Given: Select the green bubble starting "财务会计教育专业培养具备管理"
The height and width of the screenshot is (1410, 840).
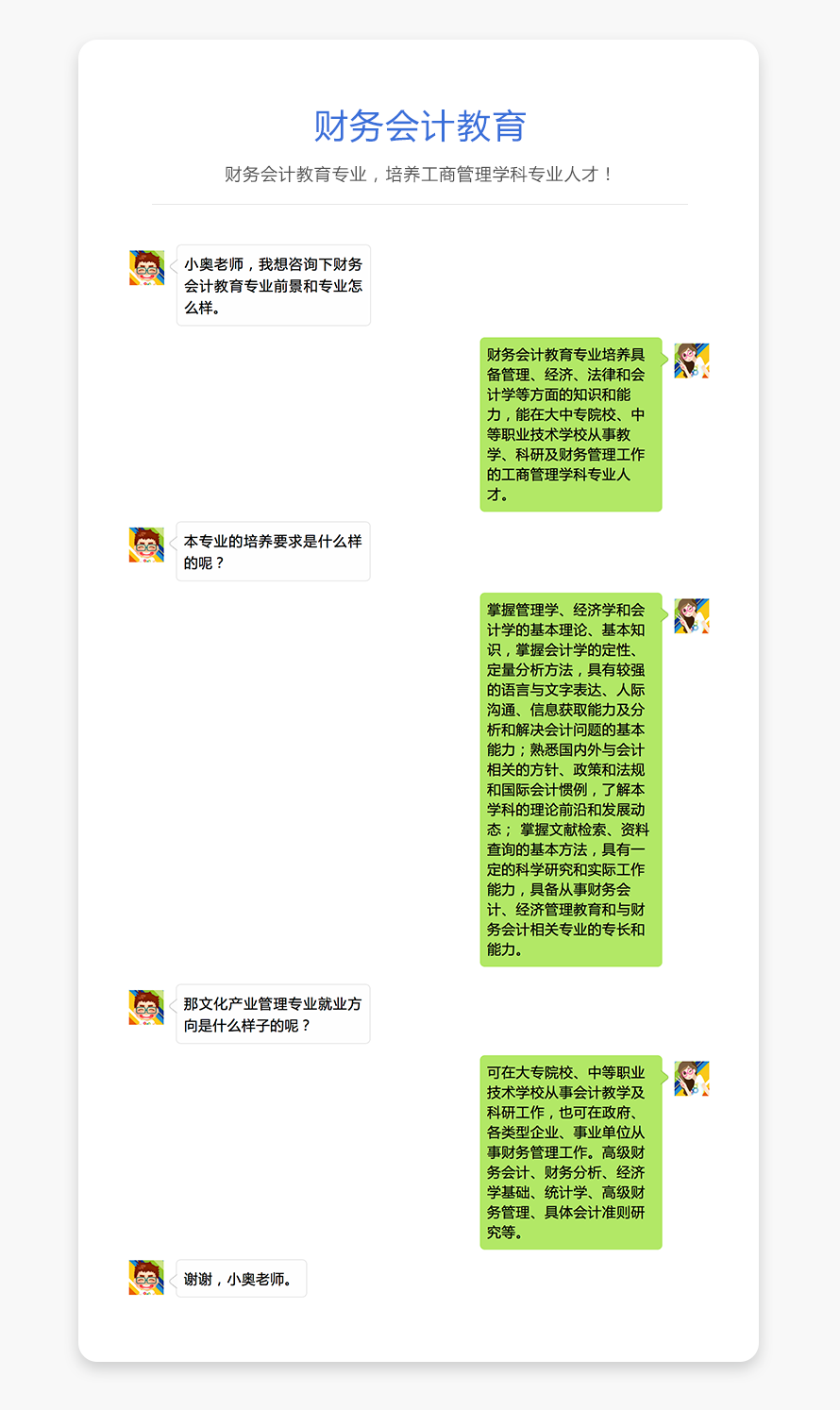Looking at the screenshot, I should (571, 425).
